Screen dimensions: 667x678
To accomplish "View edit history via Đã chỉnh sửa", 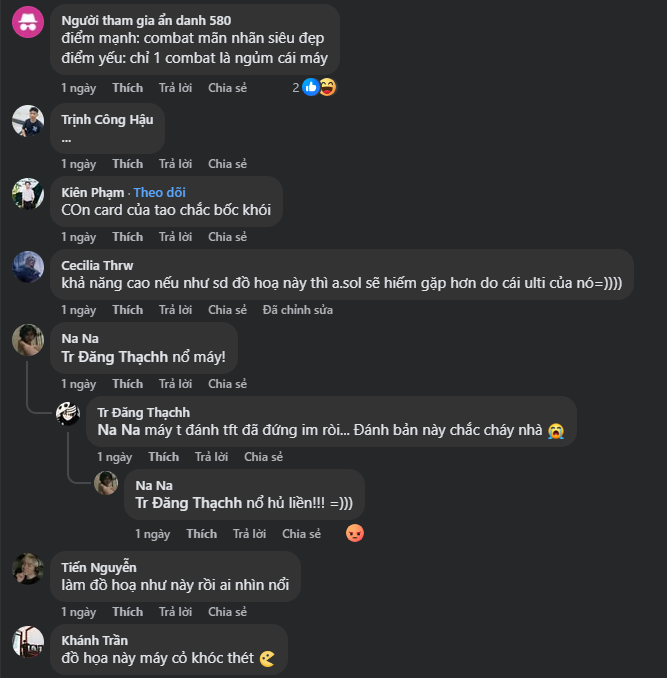I will coord(297,310).
